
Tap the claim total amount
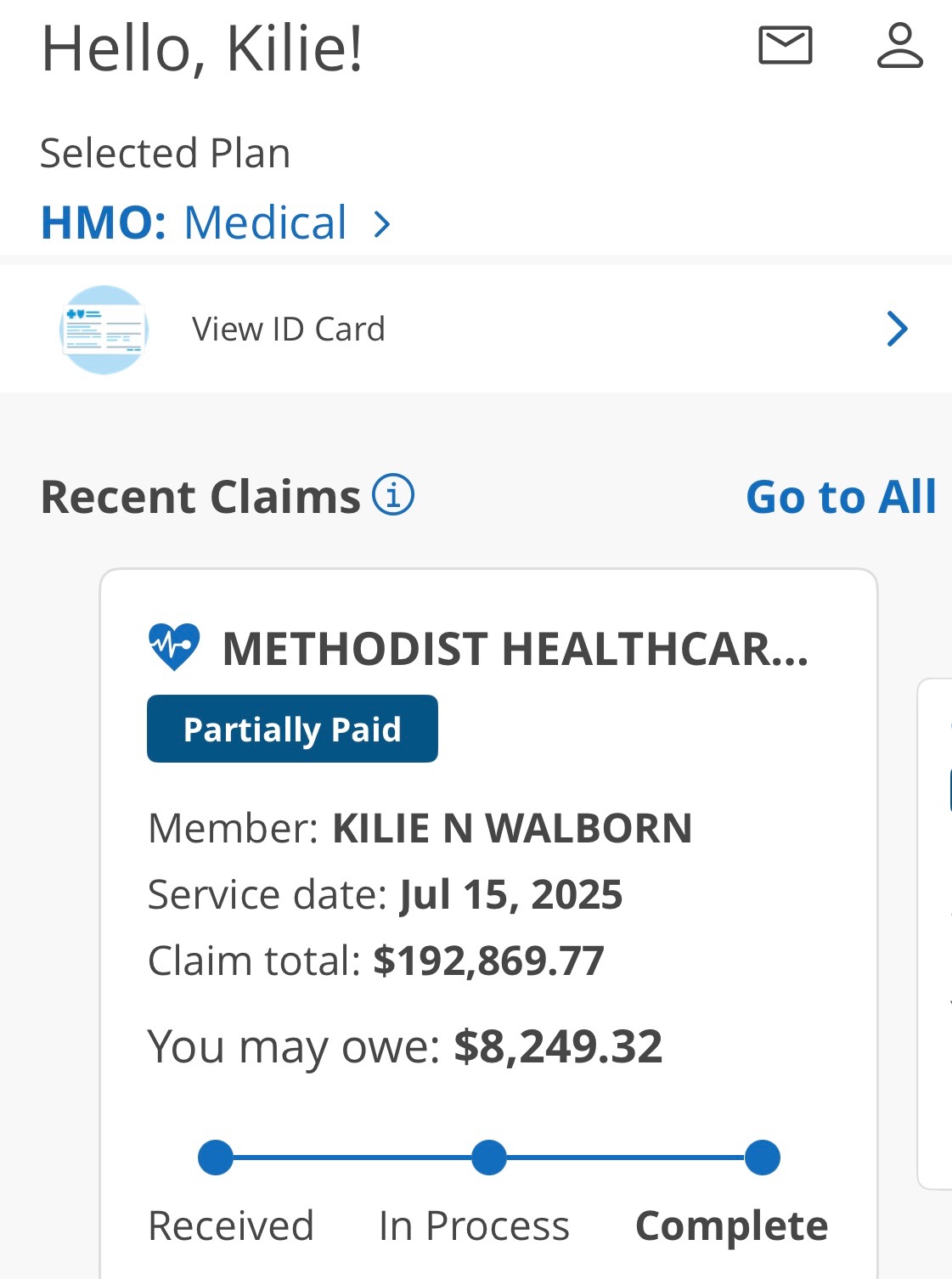[488, 961]
